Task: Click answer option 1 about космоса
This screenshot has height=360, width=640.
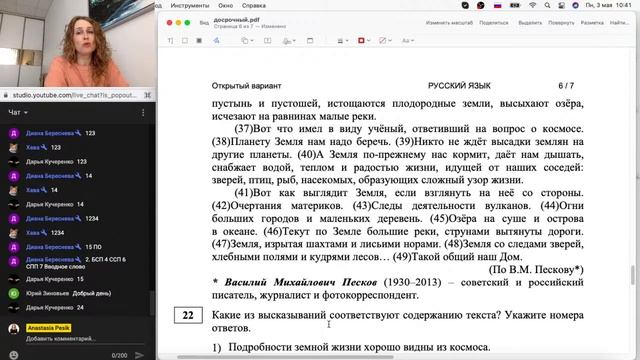Action: coord(351,347)
